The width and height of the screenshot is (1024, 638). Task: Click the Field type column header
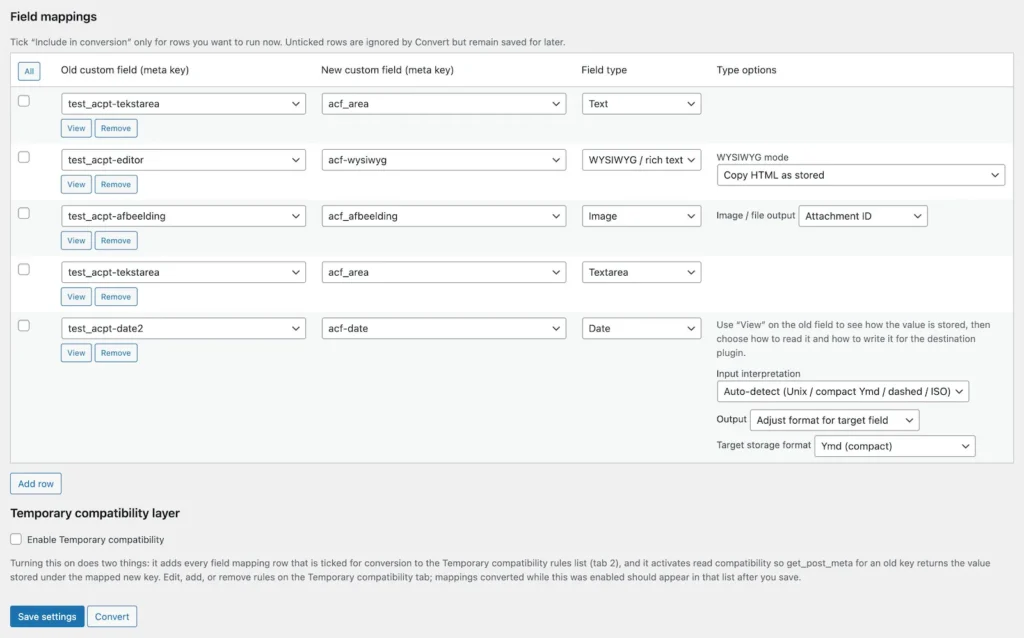[x=604, y=70]
